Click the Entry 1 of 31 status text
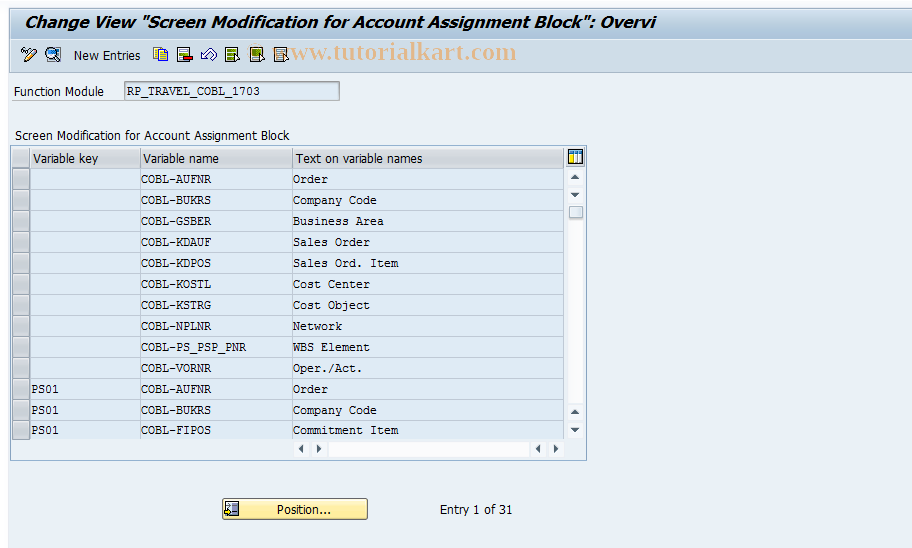The image size is (912, 548). tap(476, 510)
